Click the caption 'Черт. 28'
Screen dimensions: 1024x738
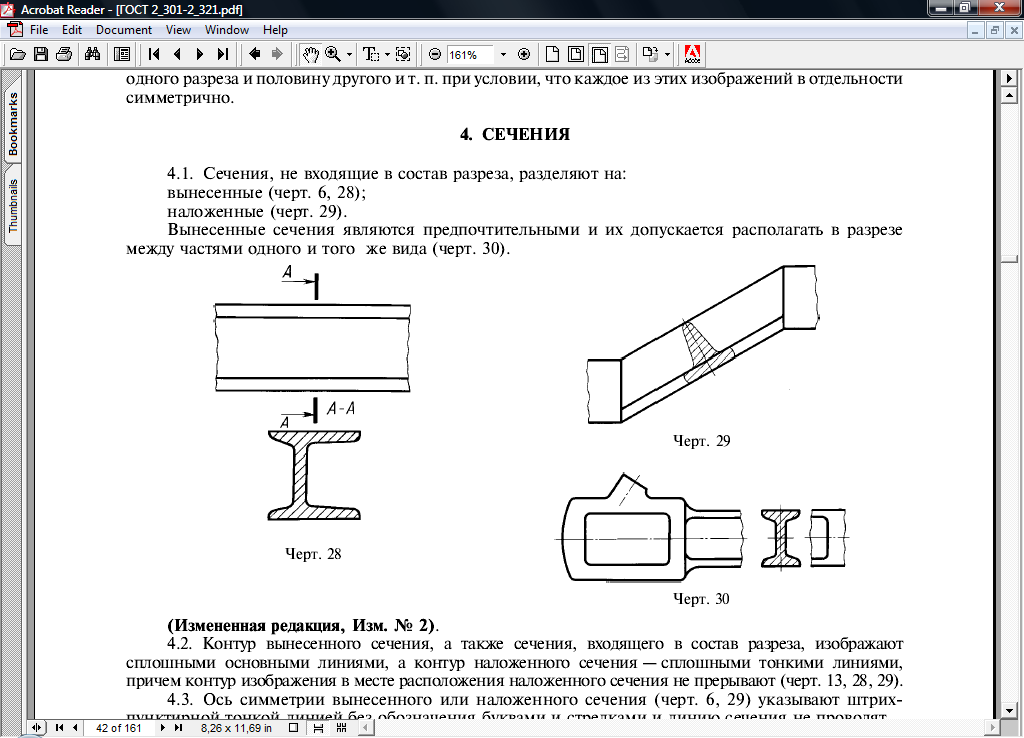pos(313,554)
